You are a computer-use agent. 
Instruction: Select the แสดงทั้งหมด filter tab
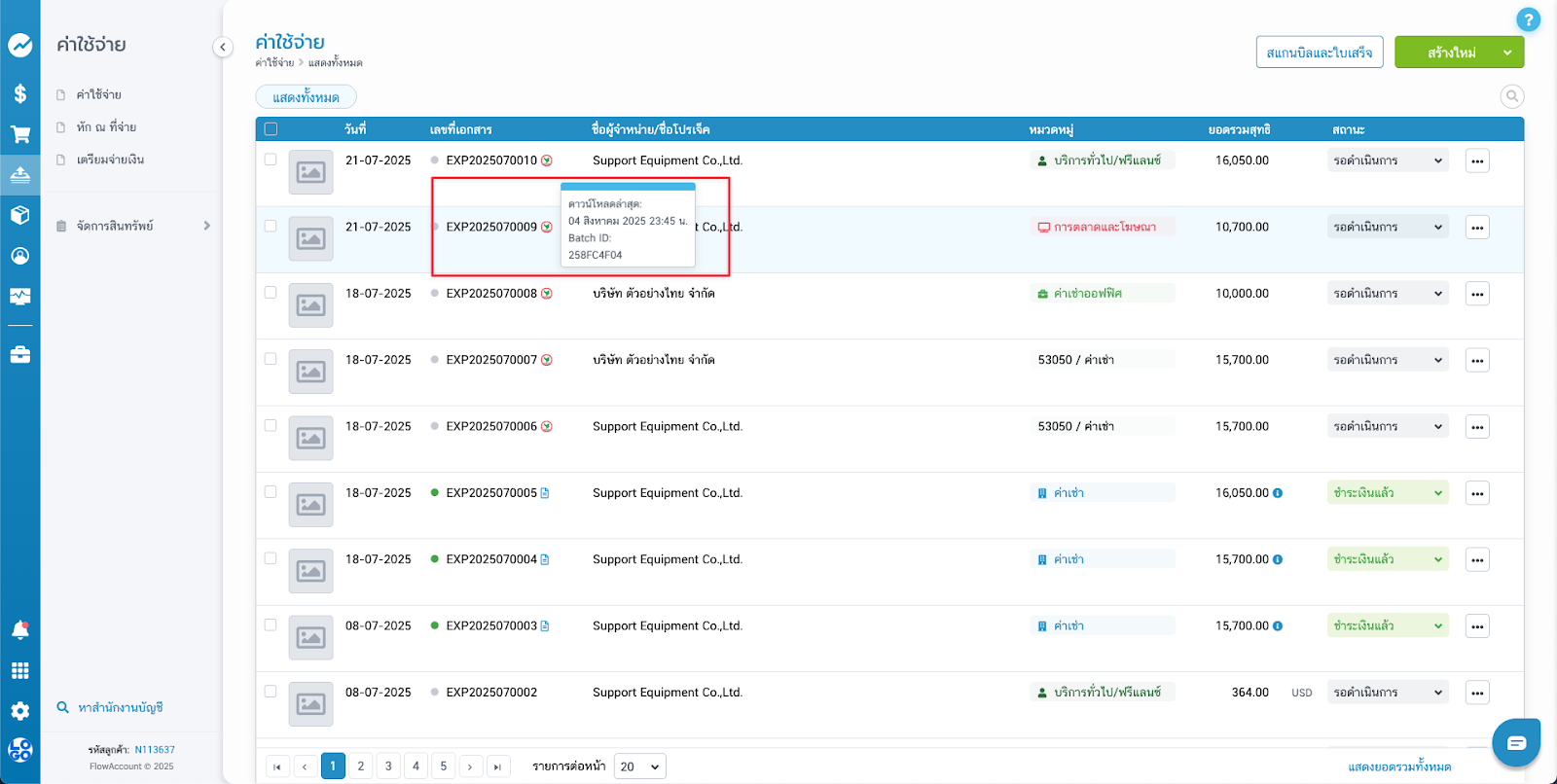306,97
